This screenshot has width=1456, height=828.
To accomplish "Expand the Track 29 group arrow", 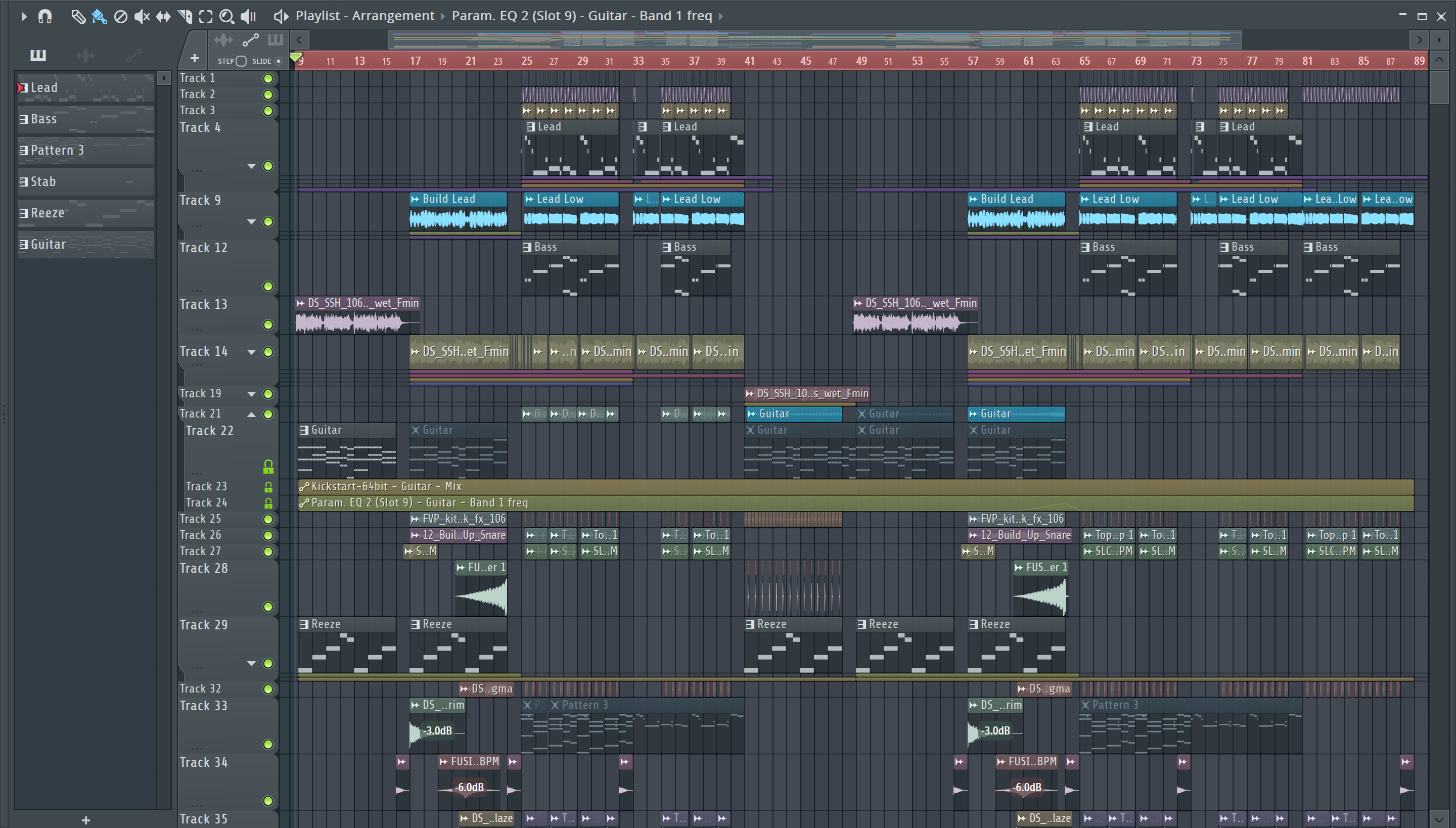I will [x=251, y=664].
